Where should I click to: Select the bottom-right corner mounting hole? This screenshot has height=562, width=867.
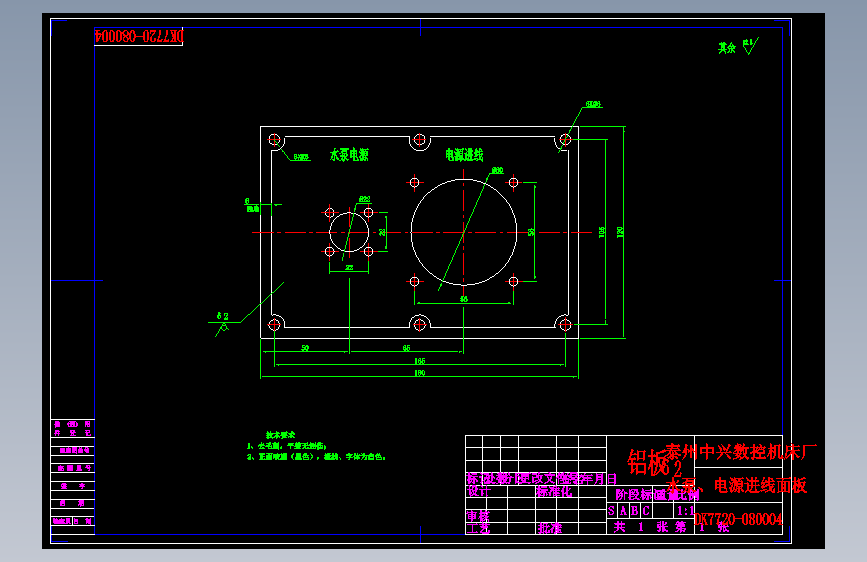click(565, 325)
